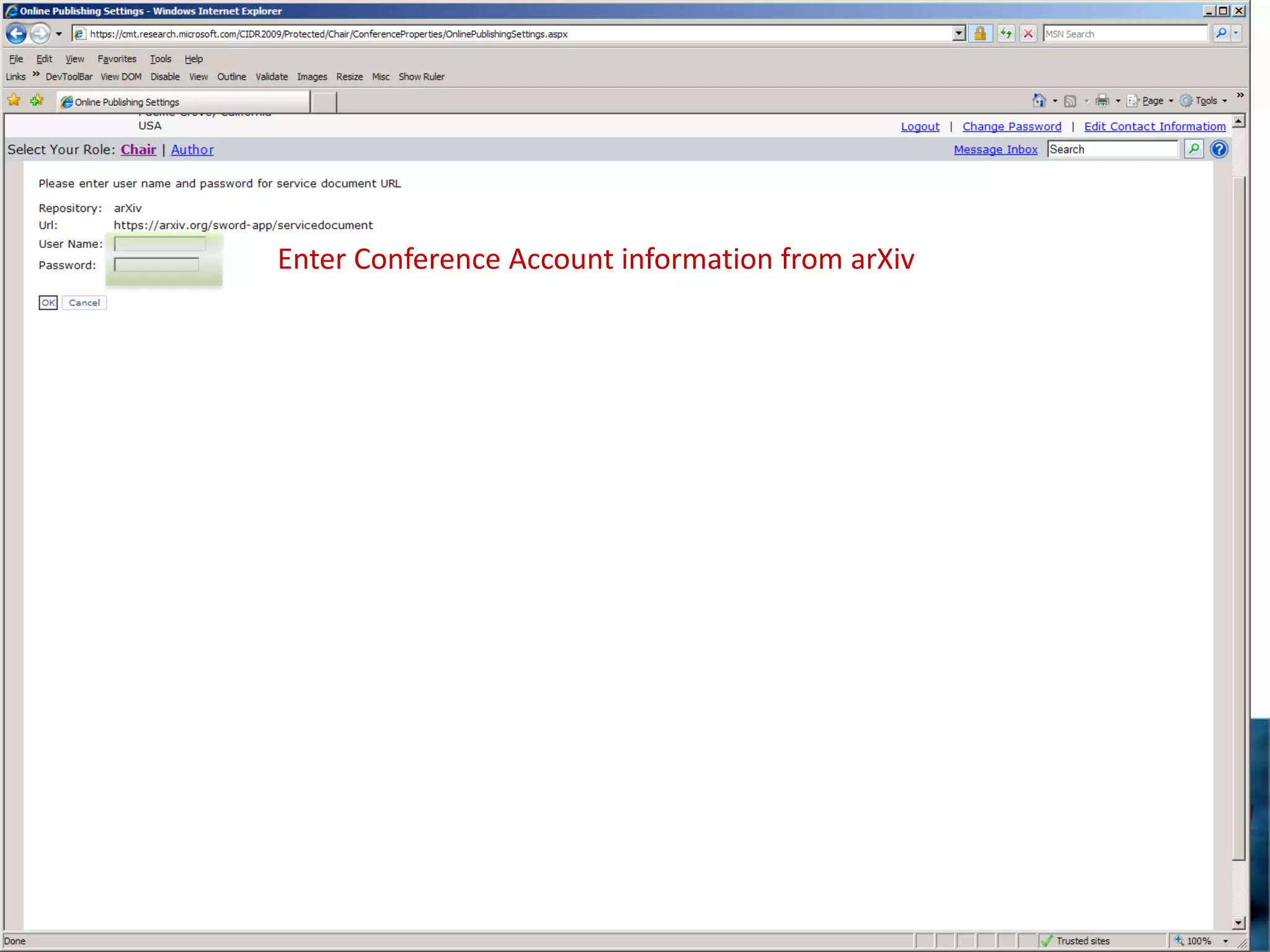Click the red Stop loading icon
Screen dimensions: 1270x952
[x=1028, y=33]
